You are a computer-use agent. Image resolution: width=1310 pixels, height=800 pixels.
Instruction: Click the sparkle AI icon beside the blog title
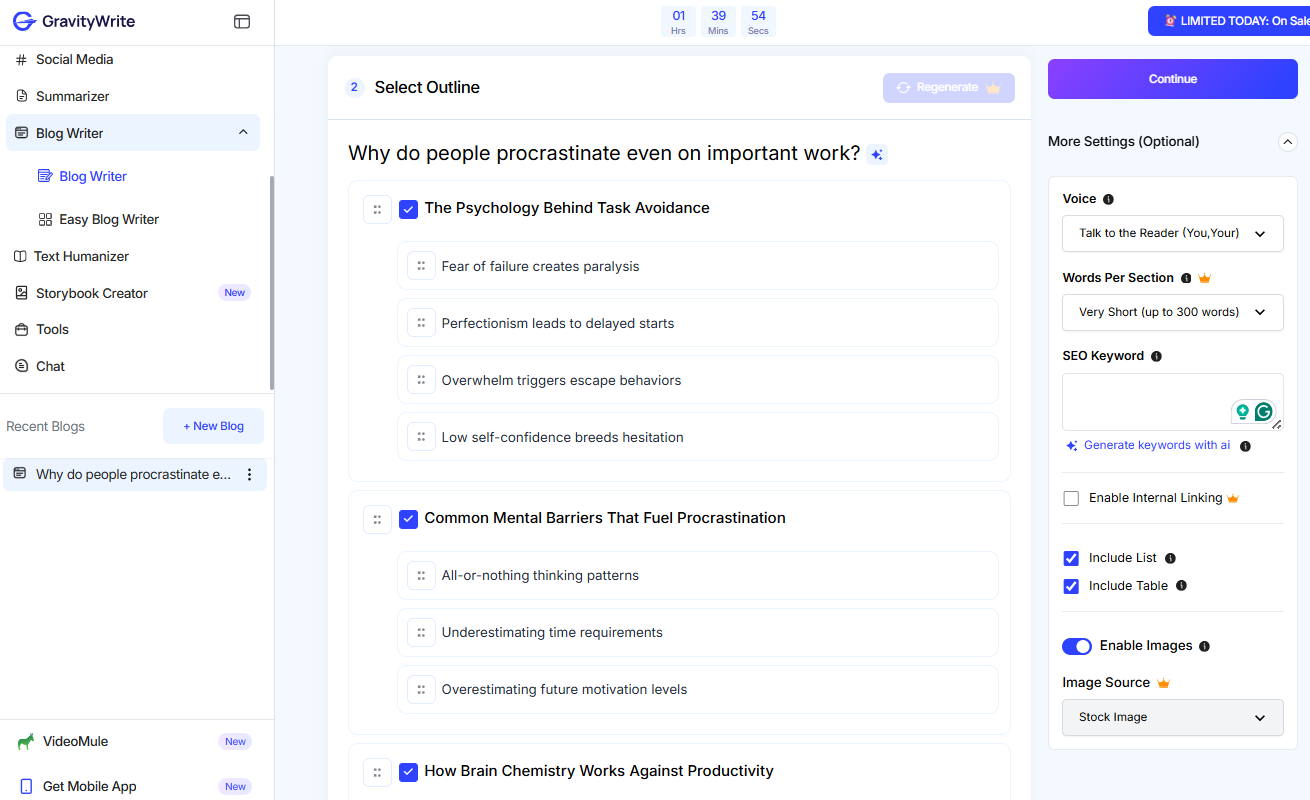(877, 154)
